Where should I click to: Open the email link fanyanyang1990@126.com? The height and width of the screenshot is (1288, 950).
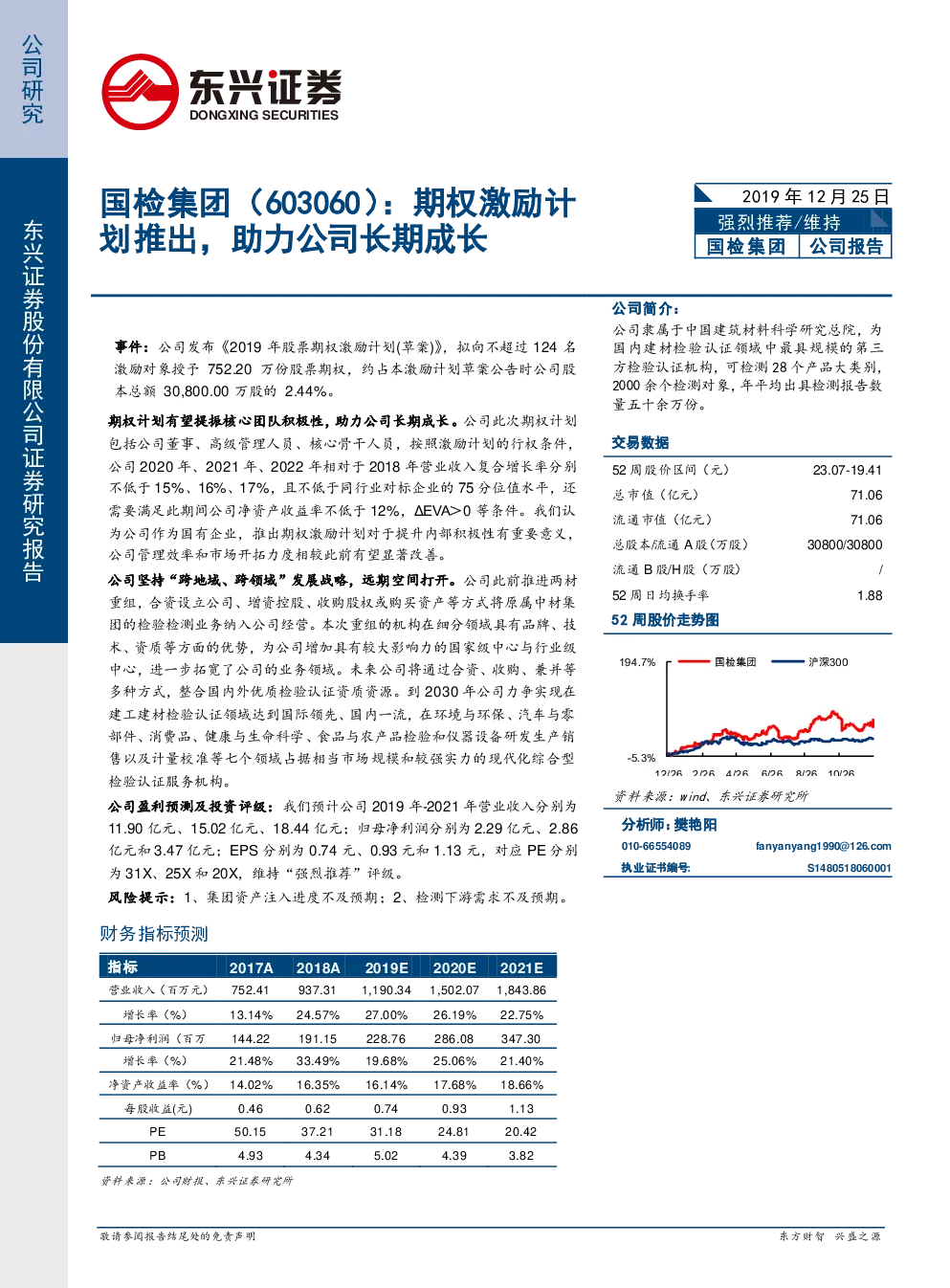(823, 846)
